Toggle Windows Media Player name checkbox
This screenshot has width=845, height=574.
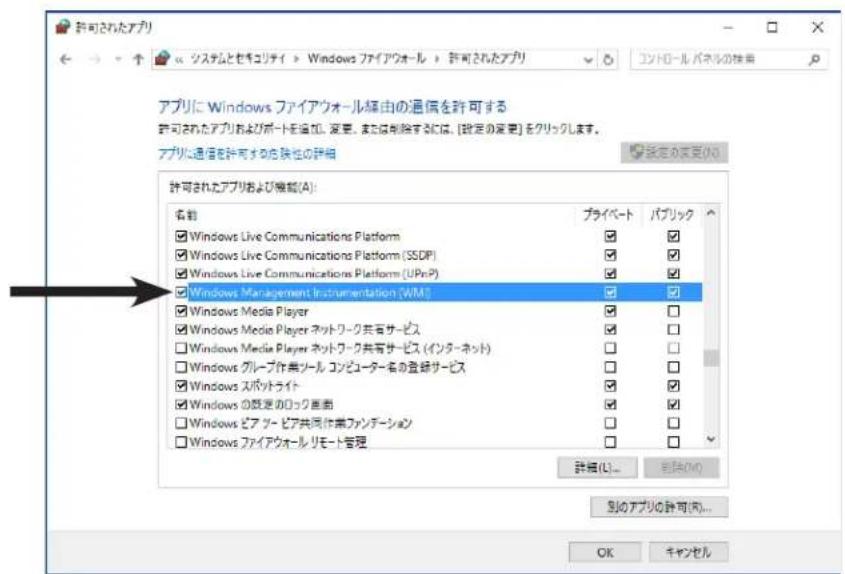pos(181,311)
